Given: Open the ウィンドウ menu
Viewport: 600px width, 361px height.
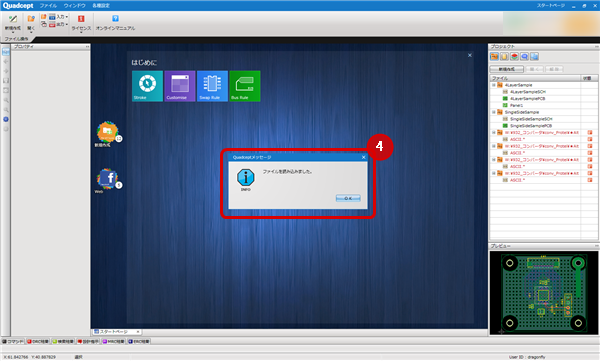Looking at the screenshot, I should [x=75, y=6].
